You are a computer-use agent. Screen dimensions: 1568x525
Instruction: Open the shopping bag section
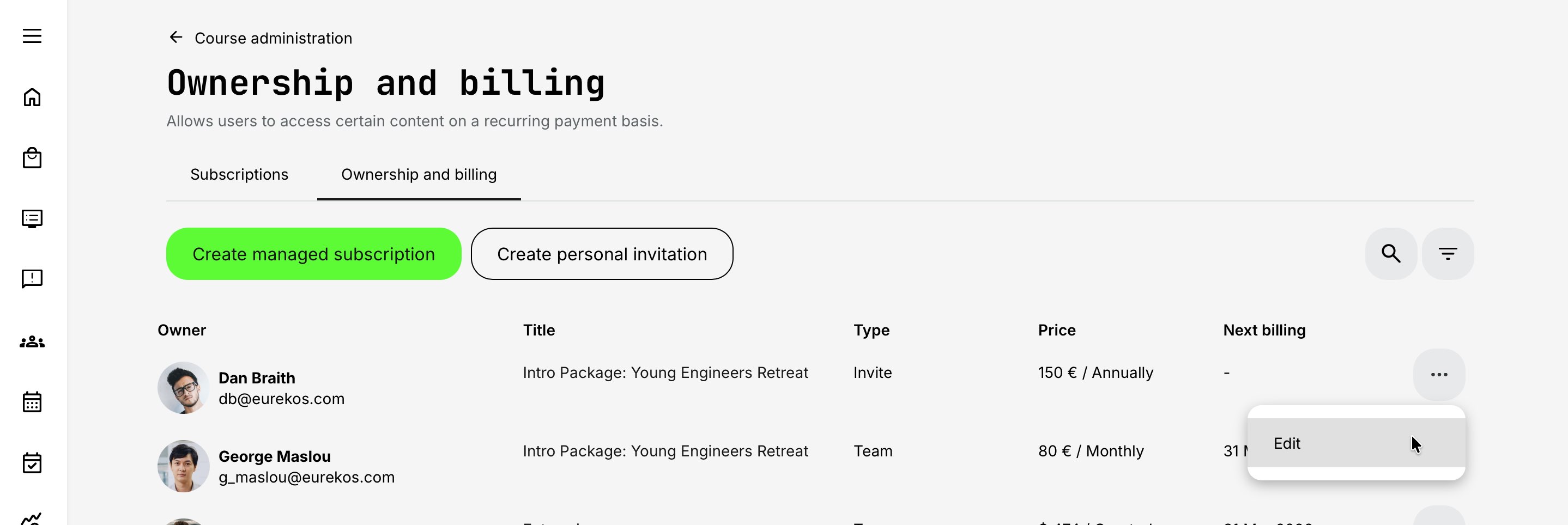click(31, 158)
